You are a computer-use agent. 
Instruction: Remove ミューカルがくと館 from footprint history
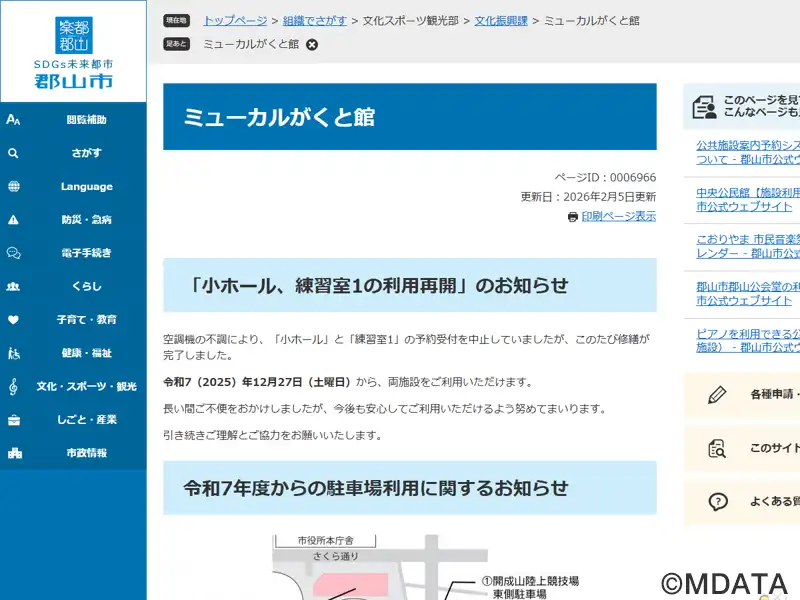point(312,45)
